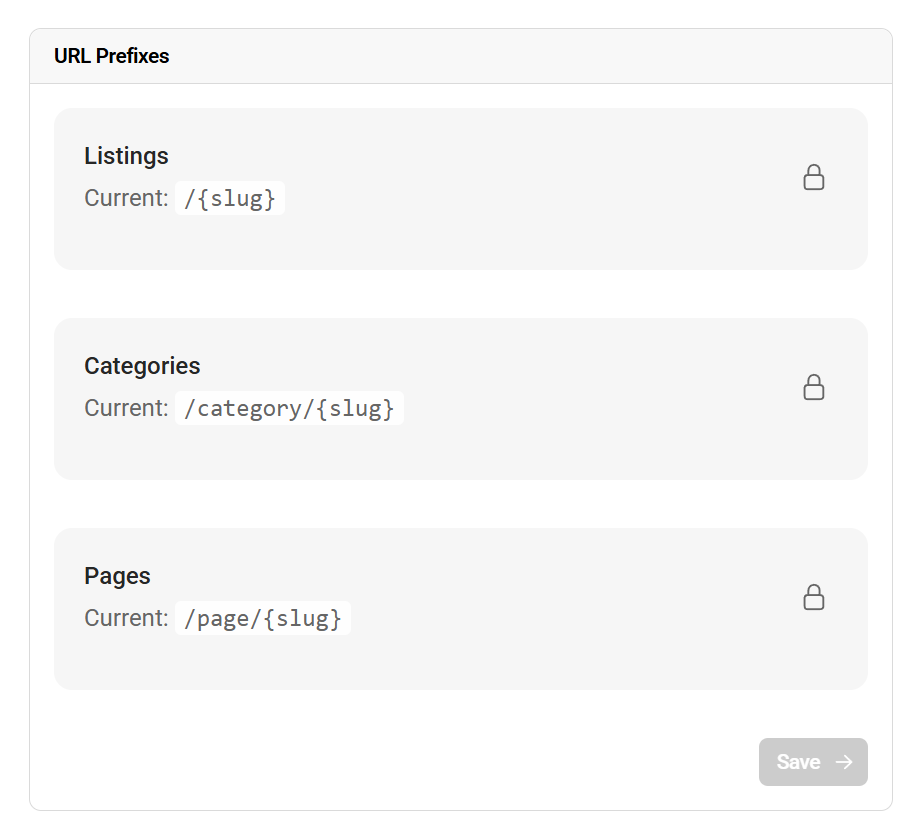The height and width of the screenshot is (824, 923).
Task: Click the Listings heading
Action: click(126, 156)
